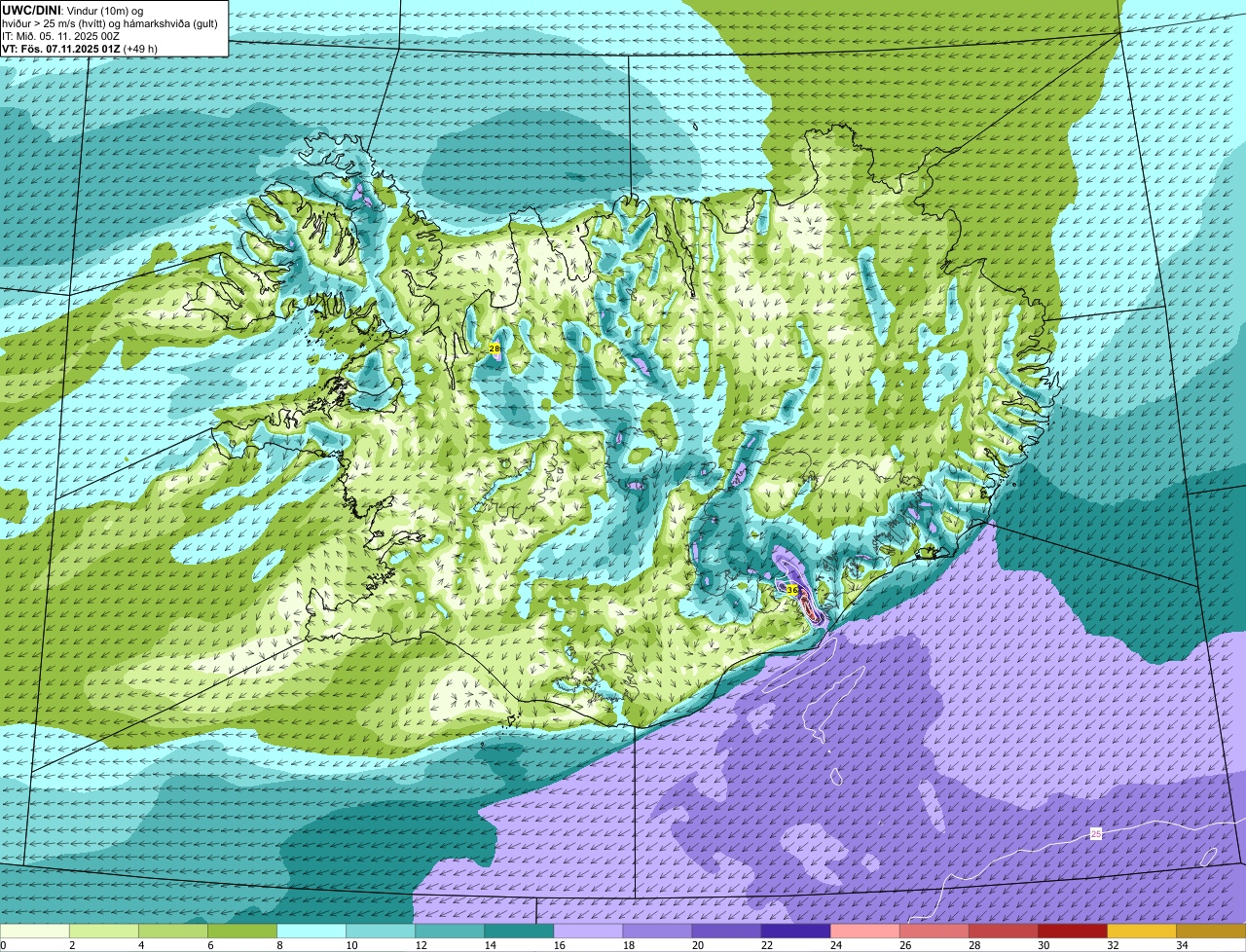Screen dimensions: 1246x952
Task: Click the legend label '2'
Action: (71, 945)
